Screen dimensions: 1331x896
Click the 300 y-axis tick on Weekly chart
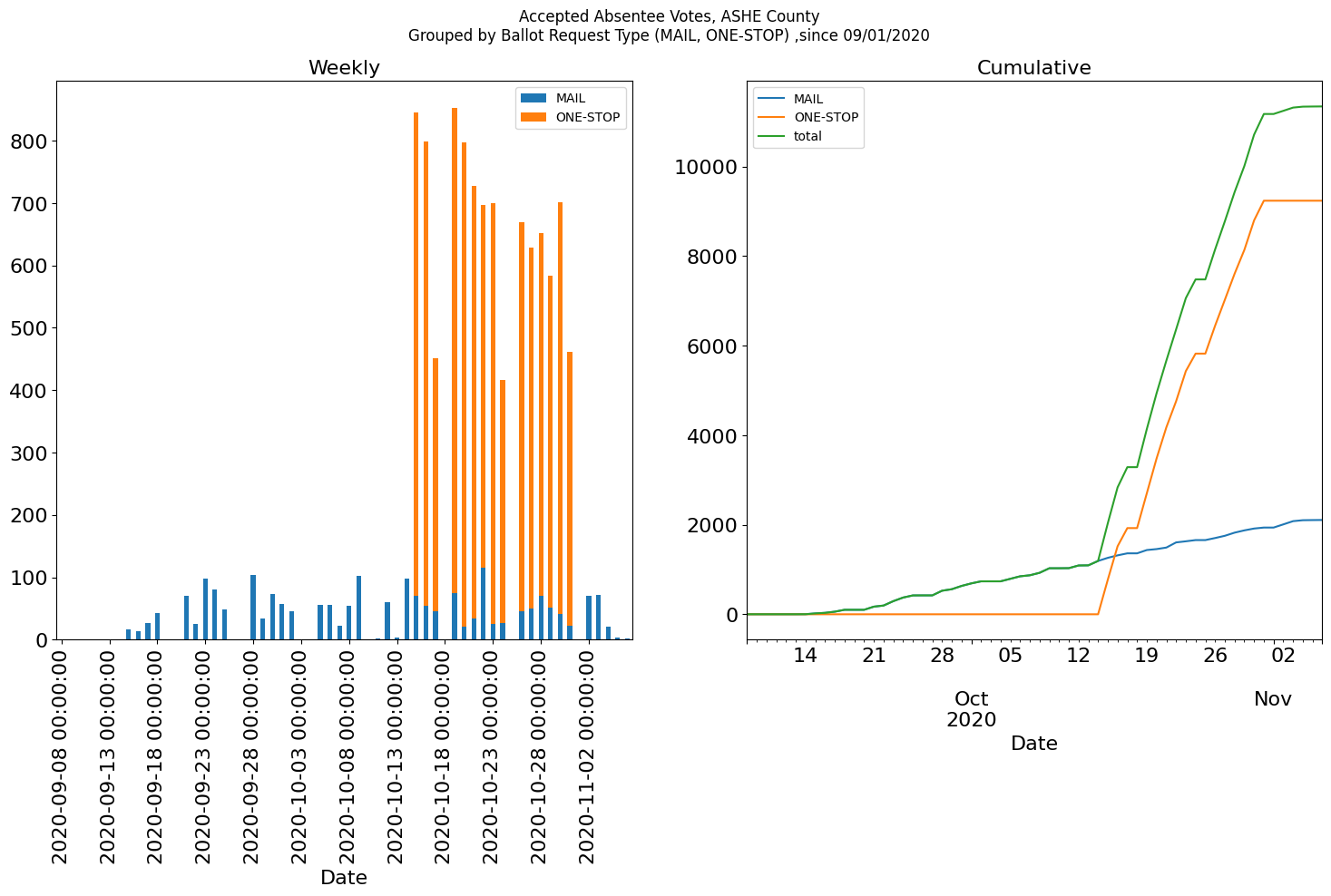pos(28,453)
